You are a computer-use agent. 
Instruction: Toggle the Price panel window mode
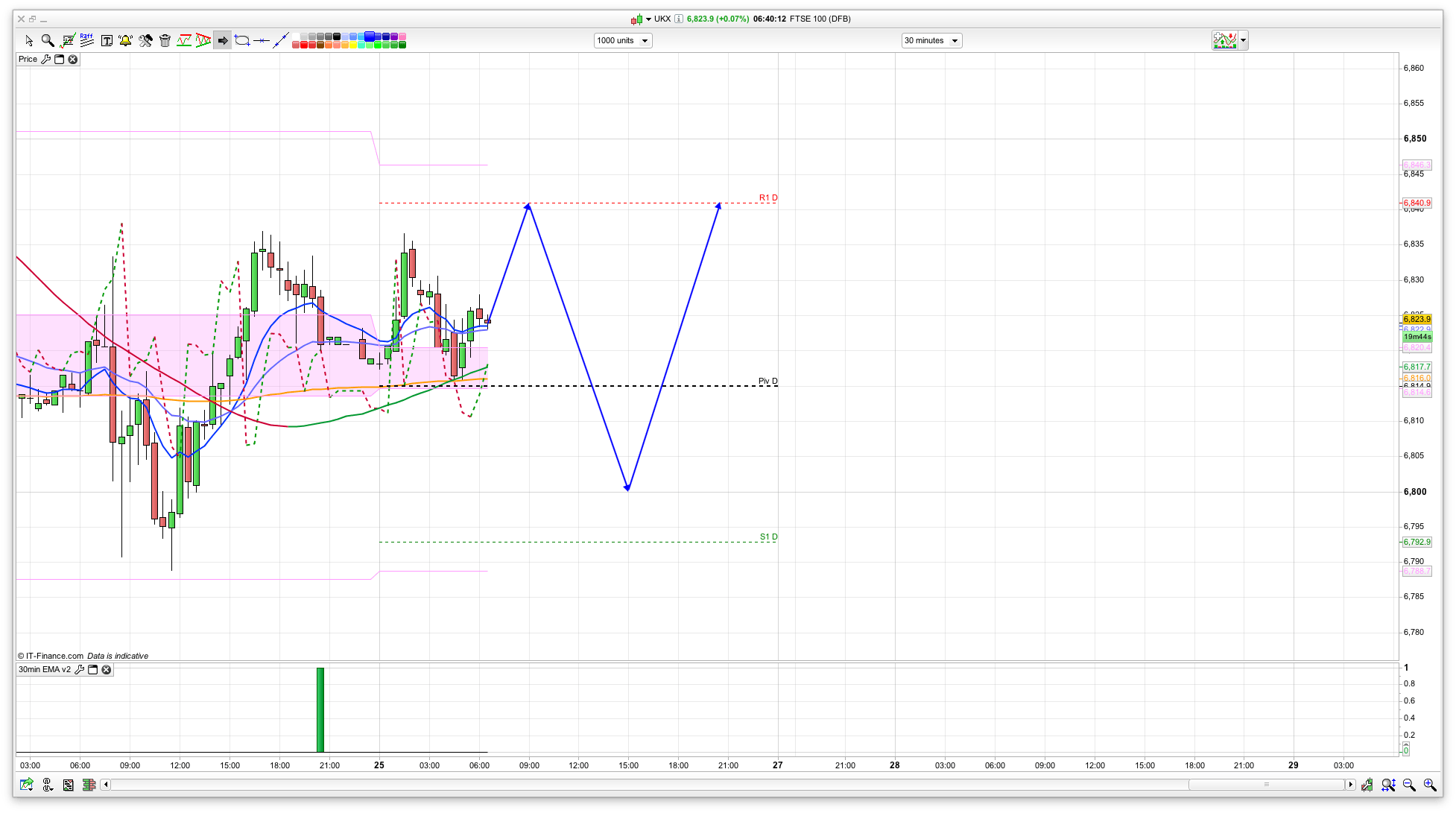tap(60, 59)
